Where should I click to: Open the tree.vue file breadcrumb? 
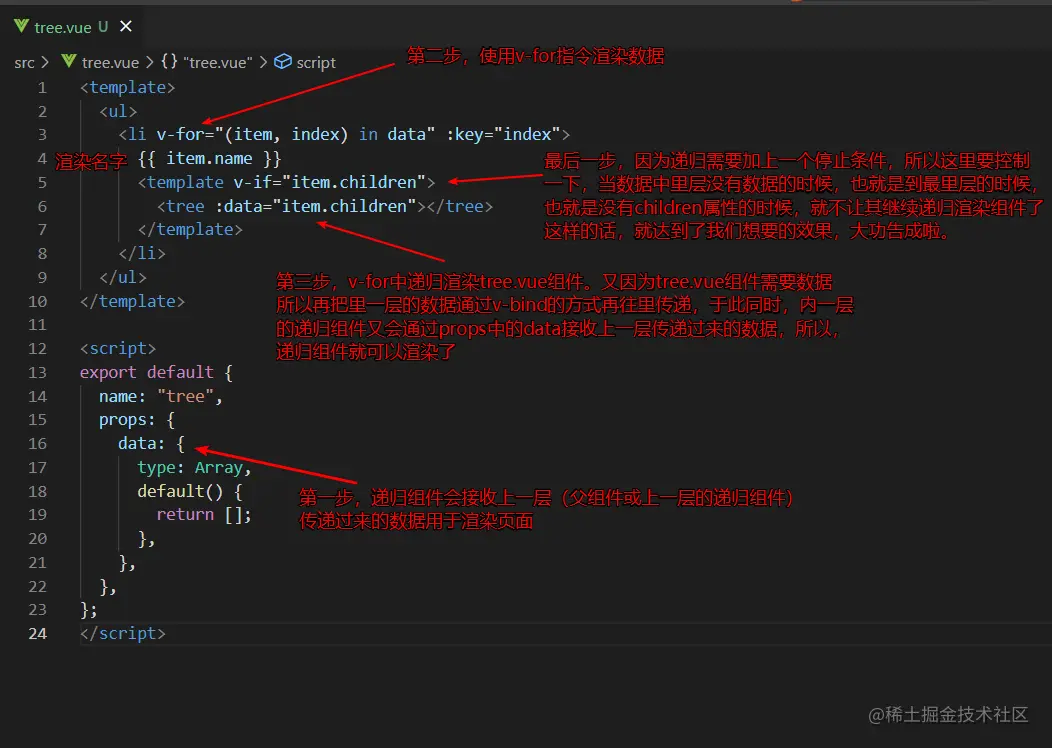coord(110,62)
